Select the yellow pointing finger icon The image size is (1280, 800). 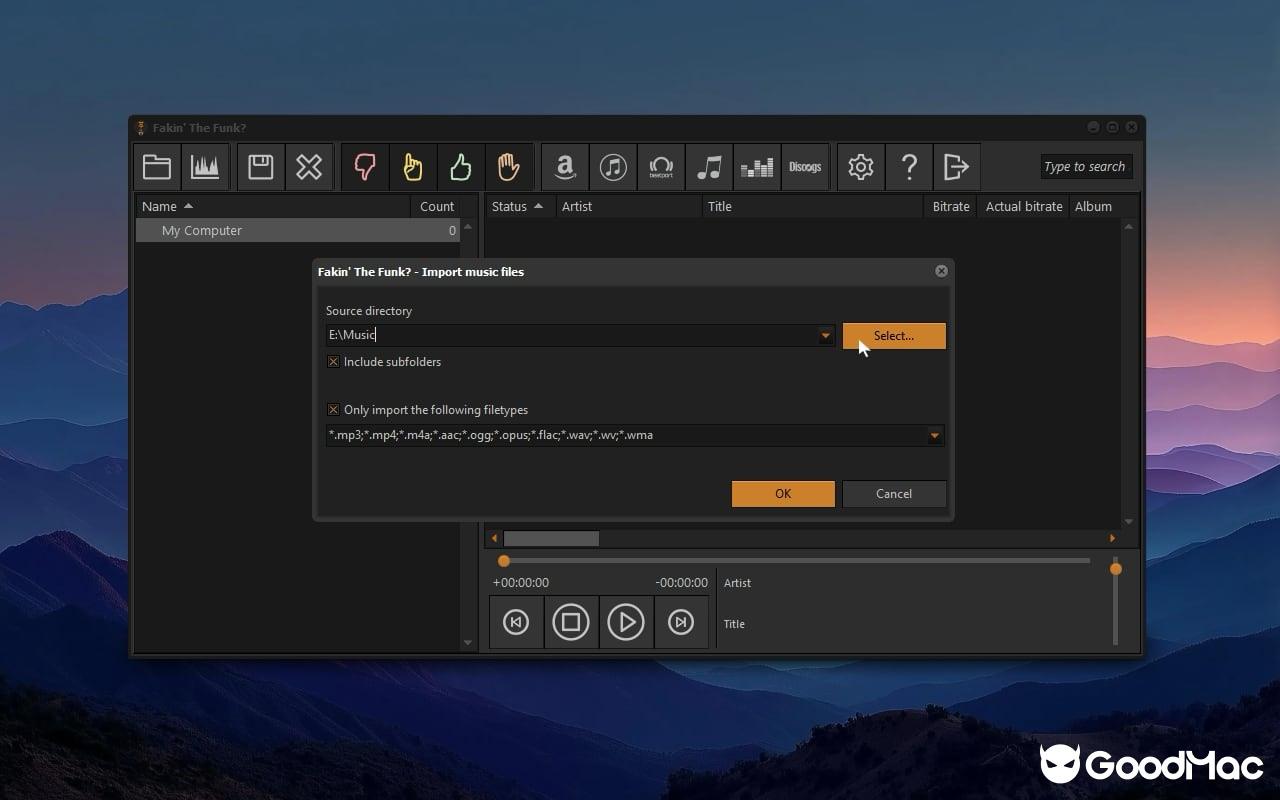413,167
